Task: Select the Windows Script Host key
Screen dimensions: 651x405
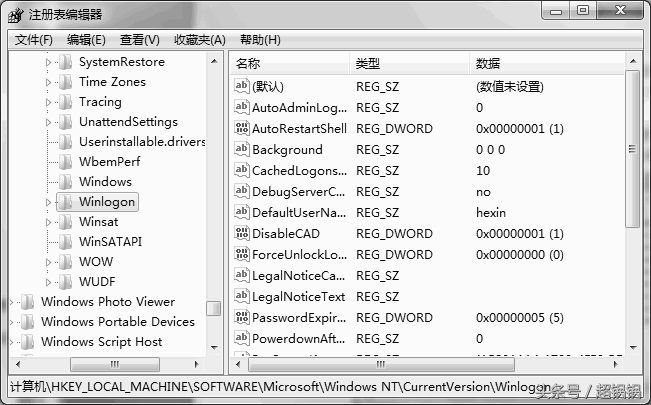Action: [101, 342]
